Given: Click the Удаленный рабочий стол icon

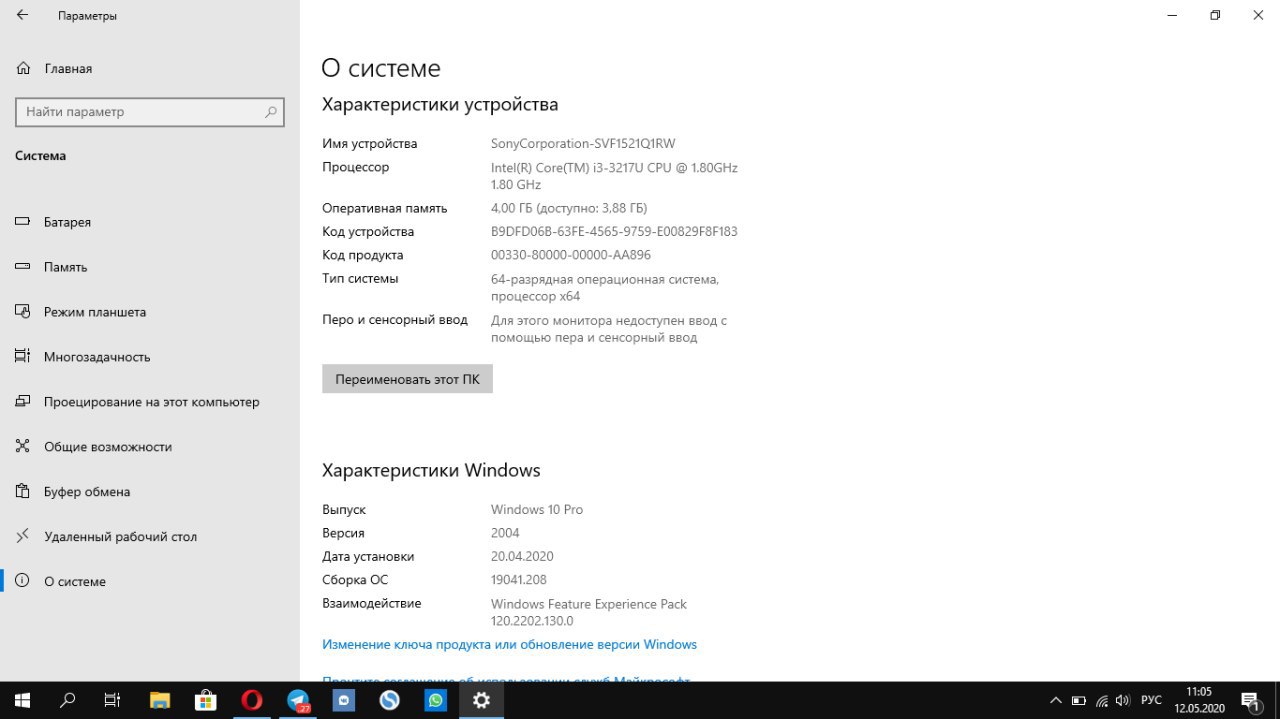Looking at the screenshot, I should pyautogui.click(x=23, y=537).
